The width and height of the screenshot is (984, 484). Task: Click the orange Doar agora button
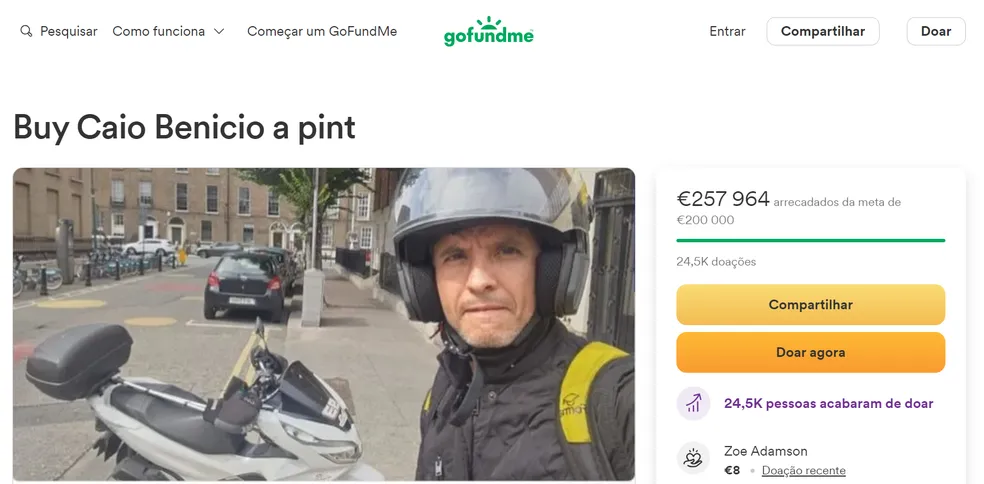pos(810,352)
